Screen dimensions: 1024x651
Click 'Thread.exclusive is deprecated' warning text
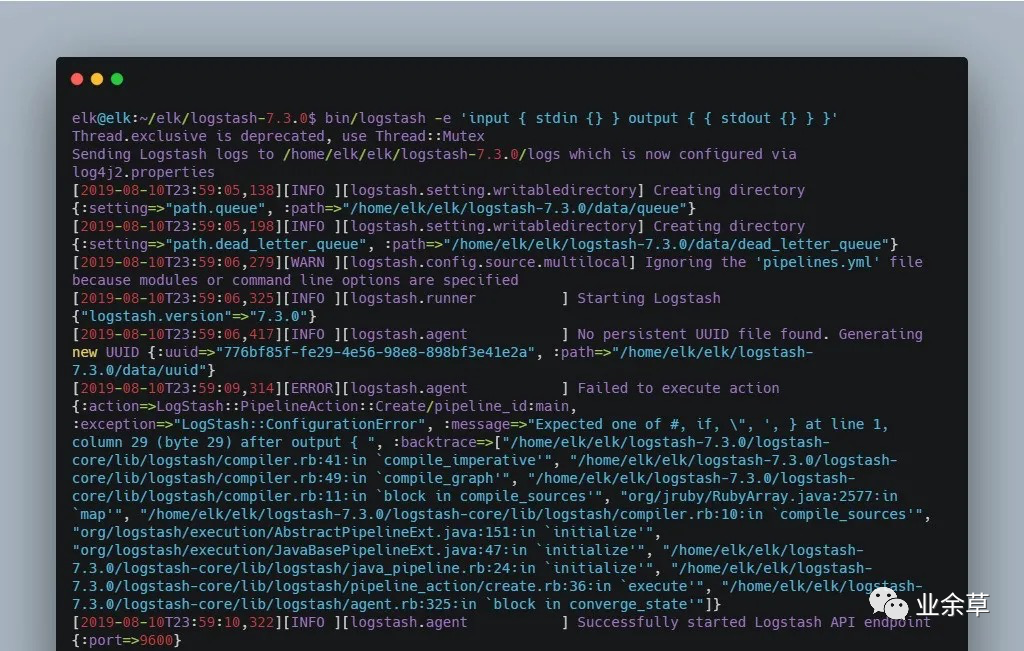click(199, 136)
